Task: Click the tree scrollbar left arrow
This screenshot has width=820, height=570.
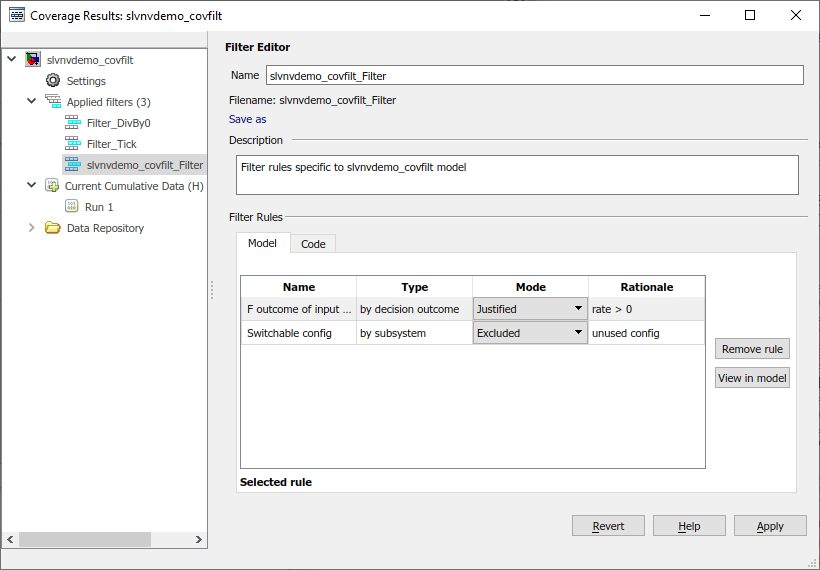Action: [10, 539]
